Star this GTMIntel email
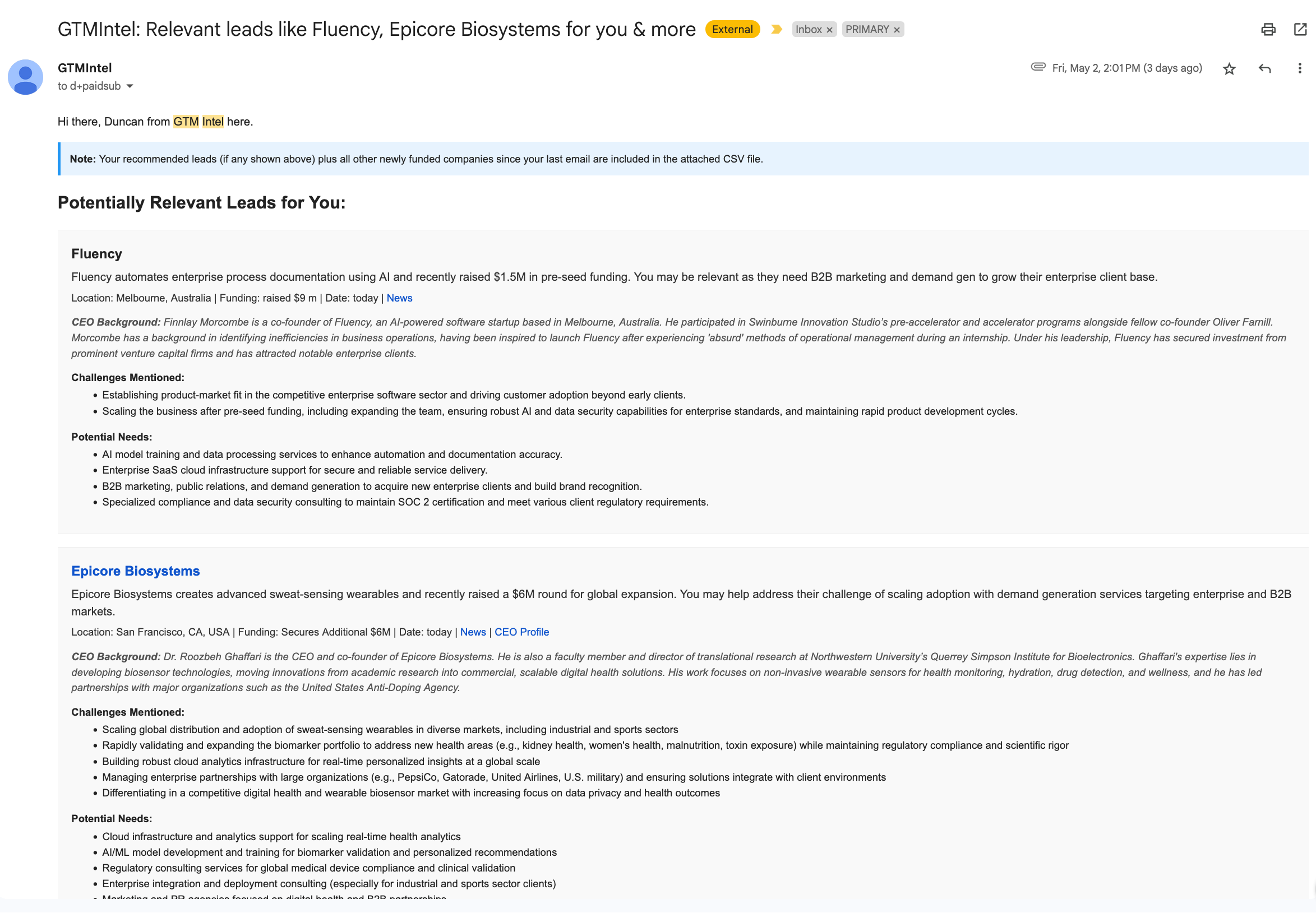The height and width of the screenshot is (913, 1316). pyautogui.click(x=1229, y=68)
